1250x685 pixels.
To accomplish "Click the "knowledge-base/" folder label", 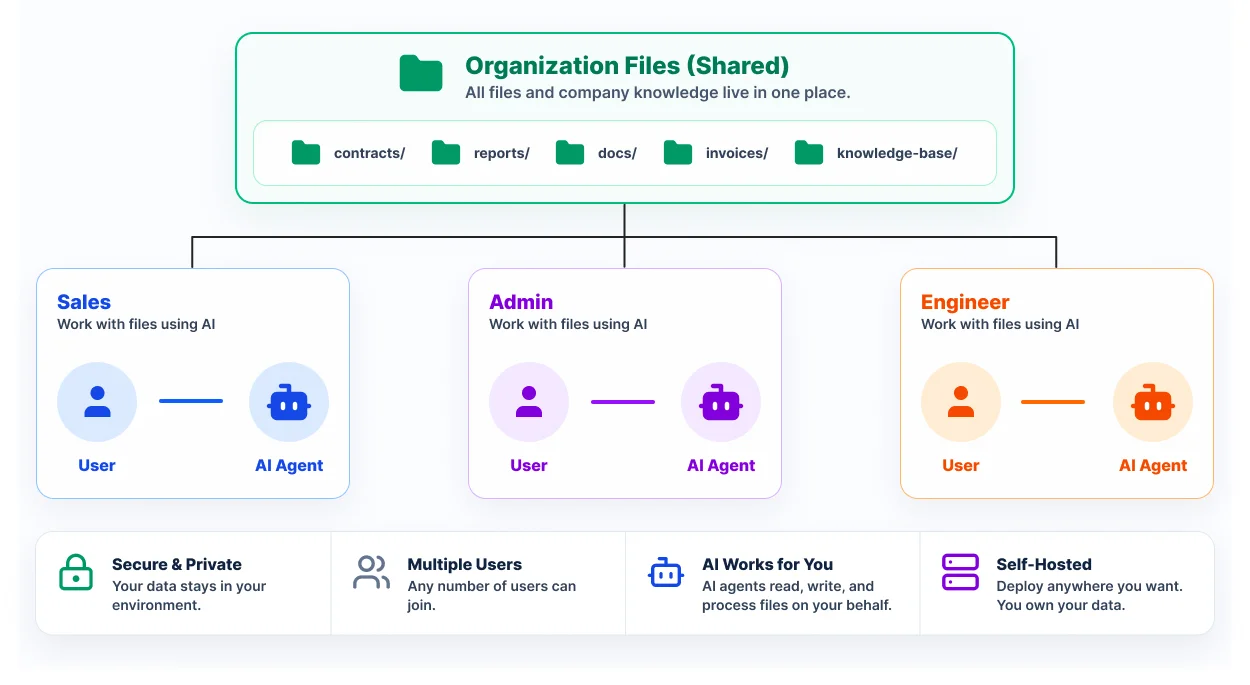I will (897, 153).
